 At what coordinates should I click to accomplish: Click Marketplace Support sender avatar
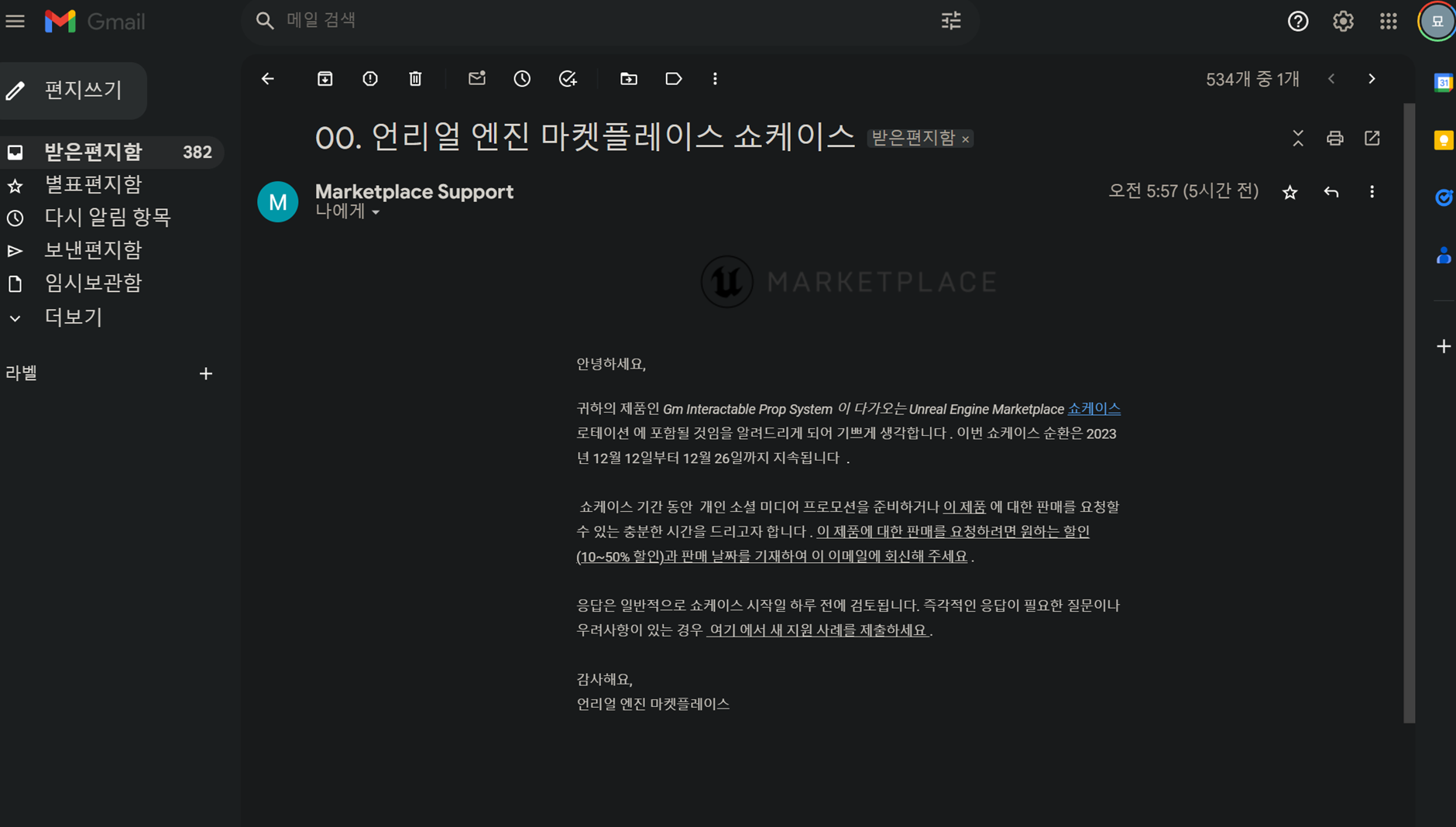[x=277, y=202]
